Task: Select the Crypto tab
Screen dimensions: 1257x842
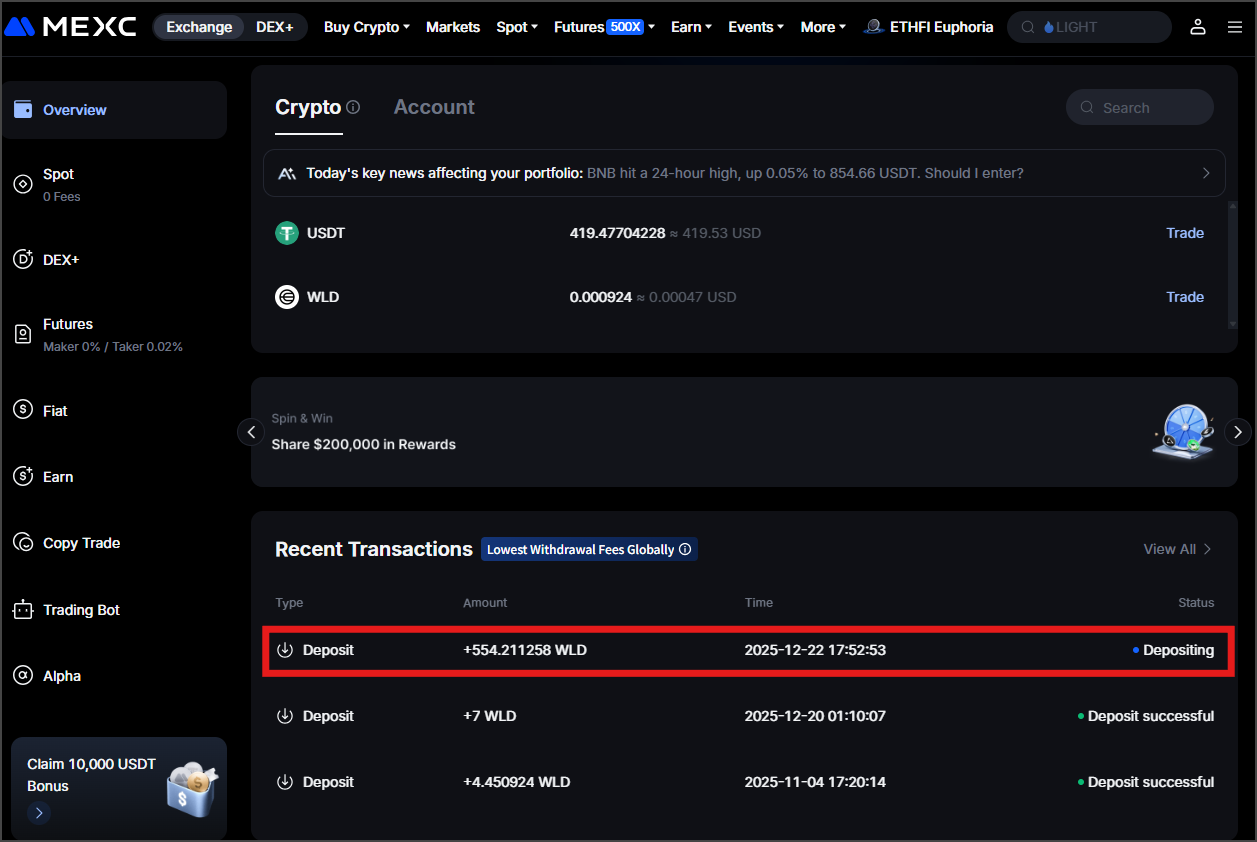Action: point(308,107)
